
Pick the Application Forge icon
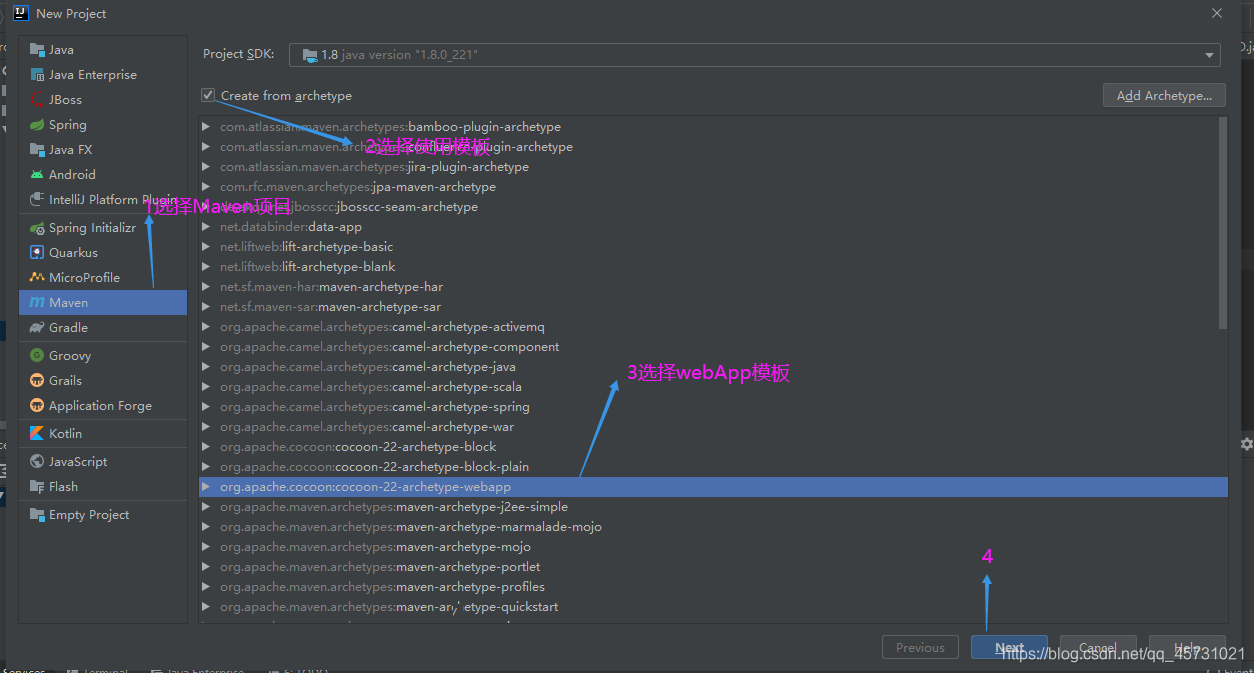tap(37, 406)
